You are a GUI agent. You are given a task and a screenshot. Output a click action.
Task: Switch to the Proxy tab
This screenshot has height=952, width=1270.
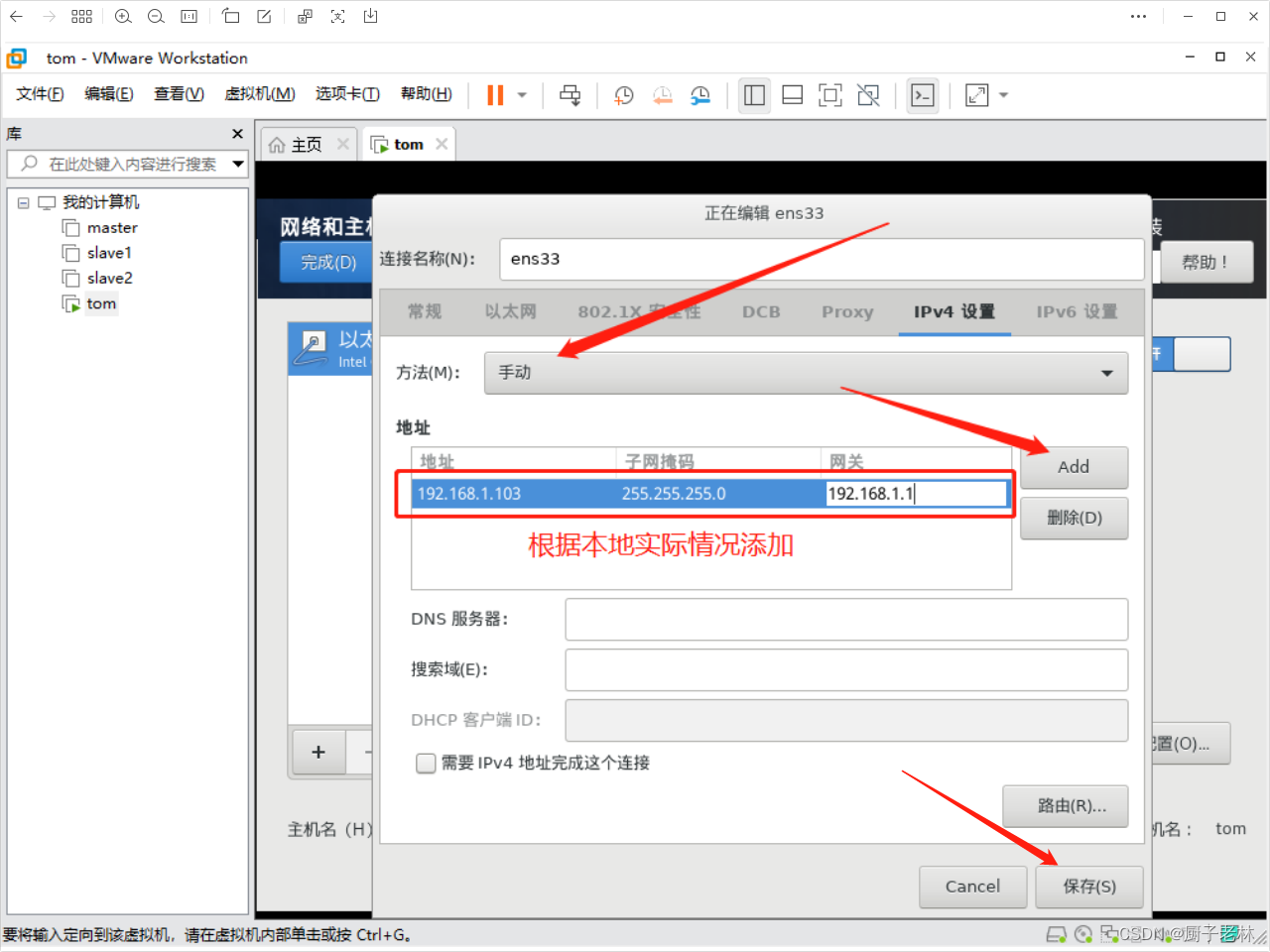point(847,311)
